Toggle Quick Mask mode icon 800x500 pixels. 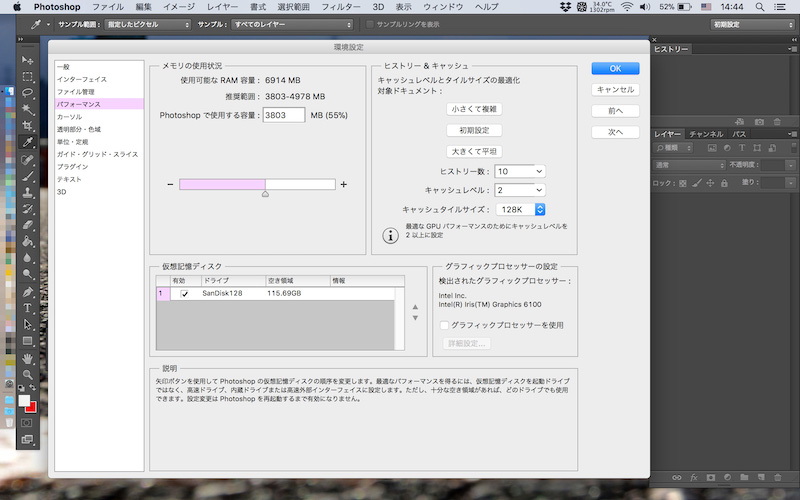(27, 423)
